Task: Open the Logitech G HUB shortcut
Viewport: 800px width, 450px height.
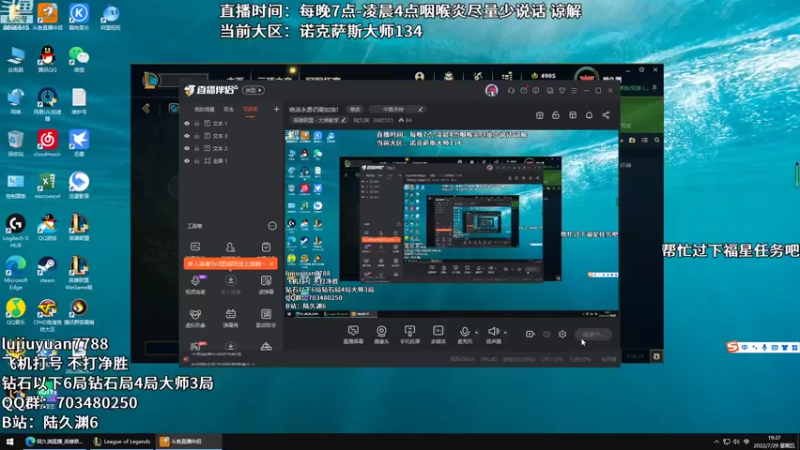Action: click(x=16, y=231)
